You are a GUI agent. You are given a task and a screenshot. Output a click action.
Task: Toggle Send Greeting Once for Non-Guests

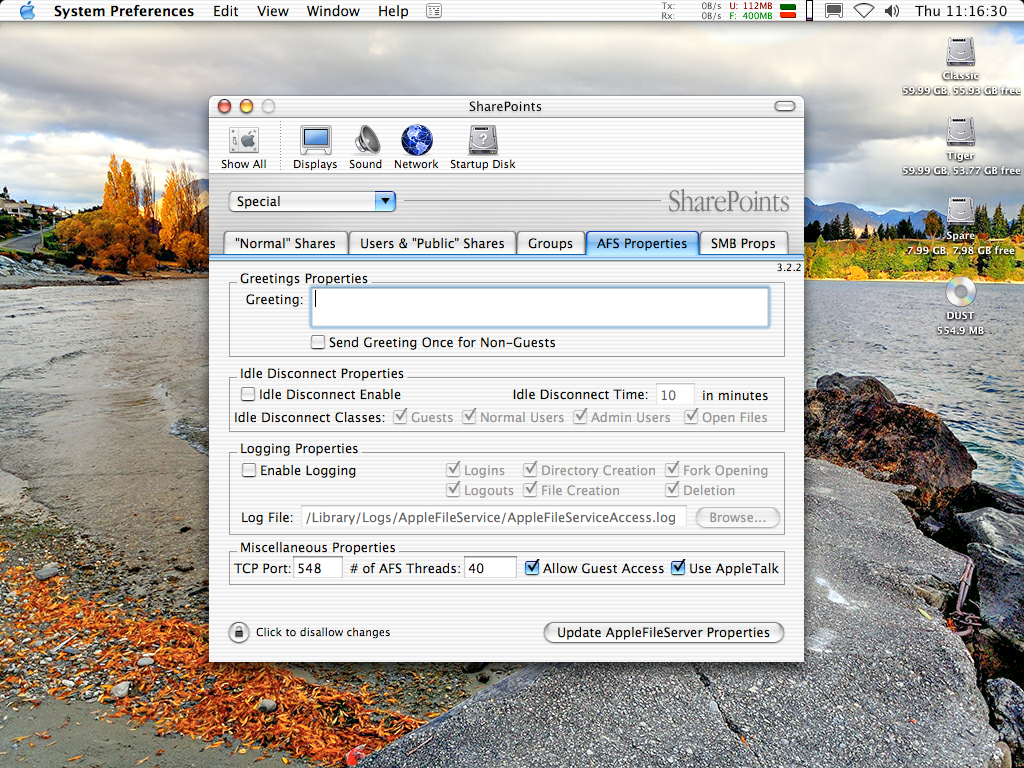coord(318,342)
